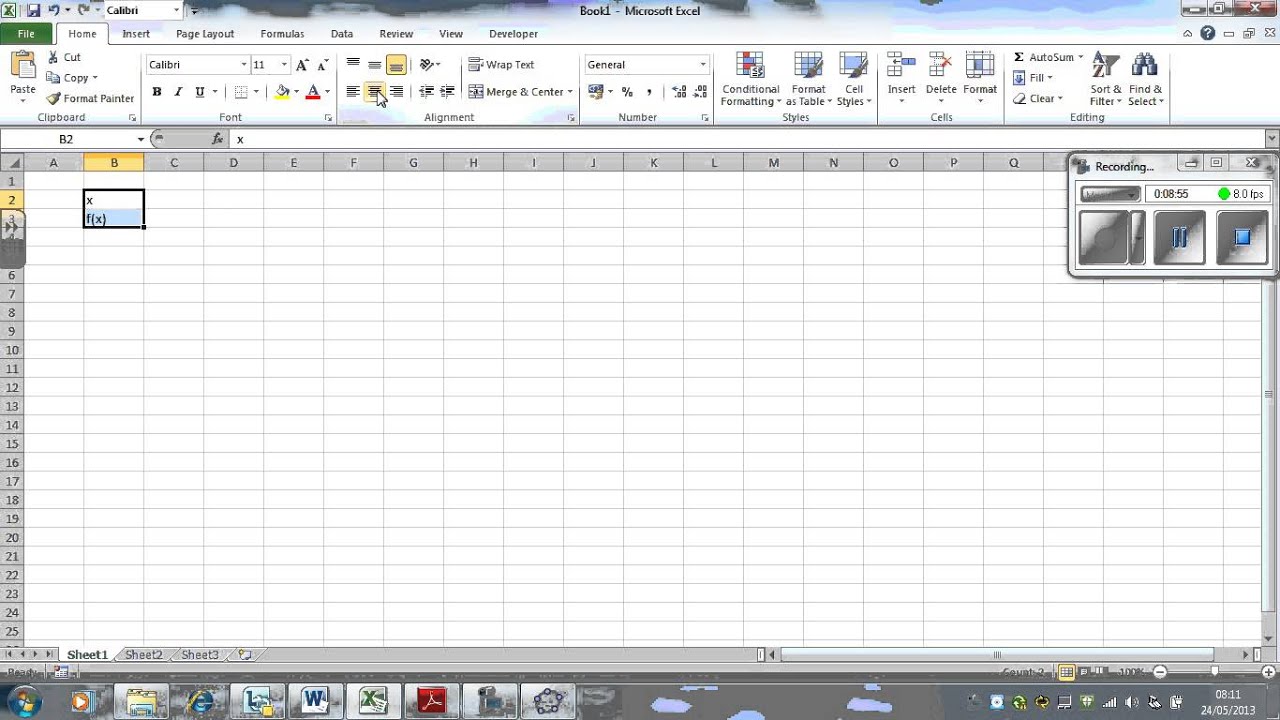Screen dimensions: 1280x720
Task: Select cell containing f(x)
Action: click(113, 218)
